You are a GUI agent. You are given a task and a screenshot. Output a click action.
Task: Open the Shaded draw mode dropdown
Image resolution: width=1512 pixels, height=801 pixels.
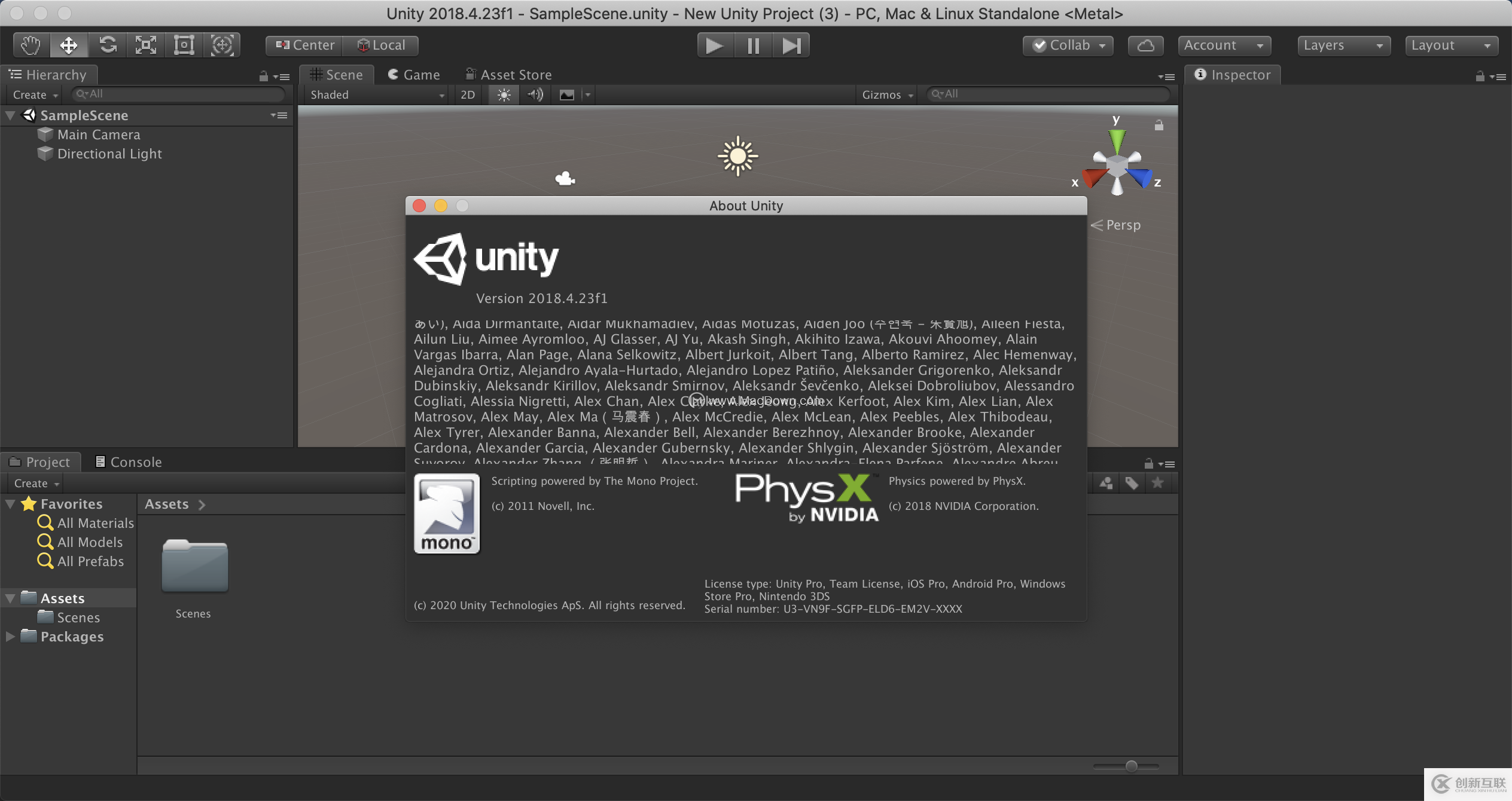coord(377,94)
